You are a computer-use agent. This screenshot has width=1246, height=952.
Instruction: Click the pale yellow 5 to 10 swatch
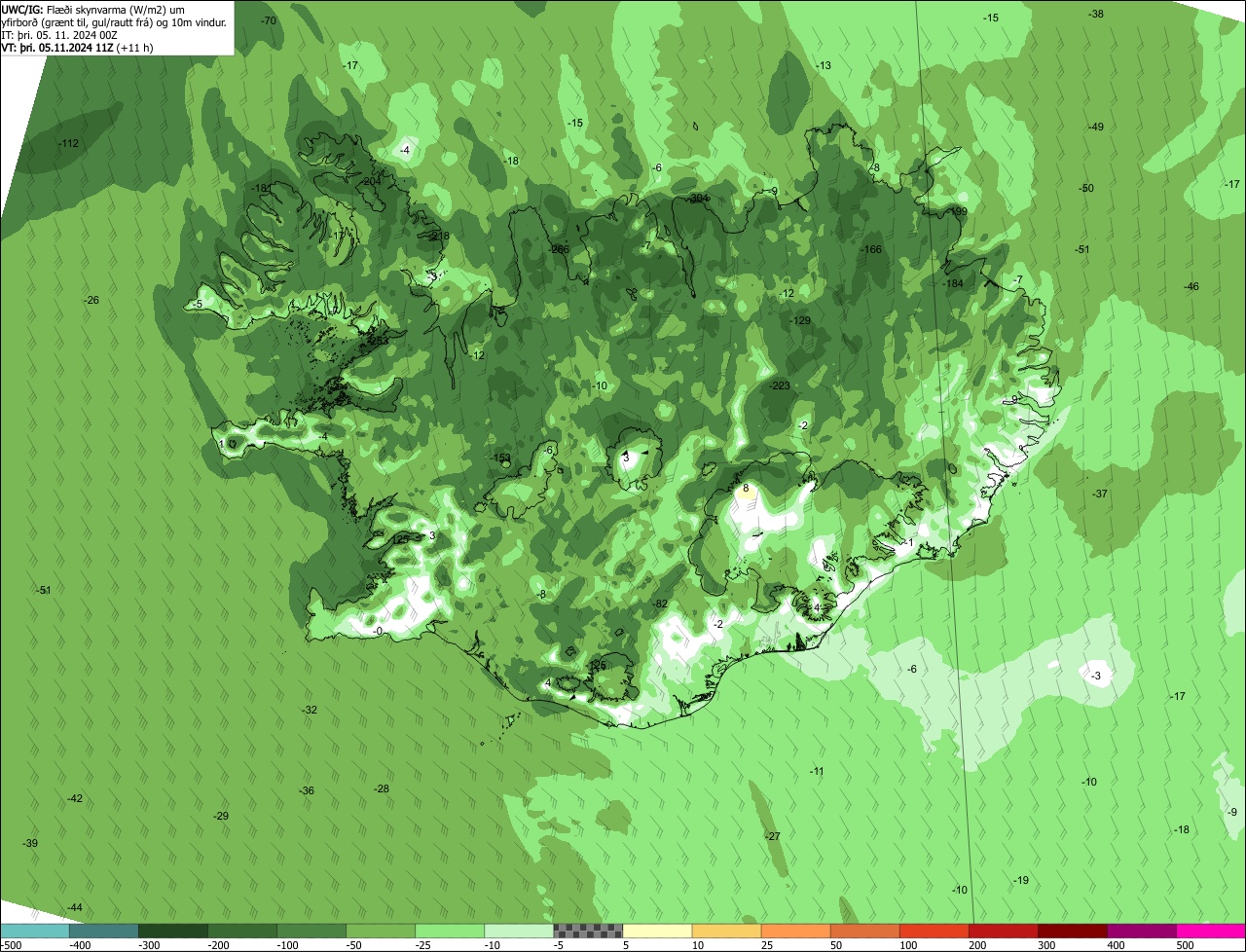(x=656, y=931)
